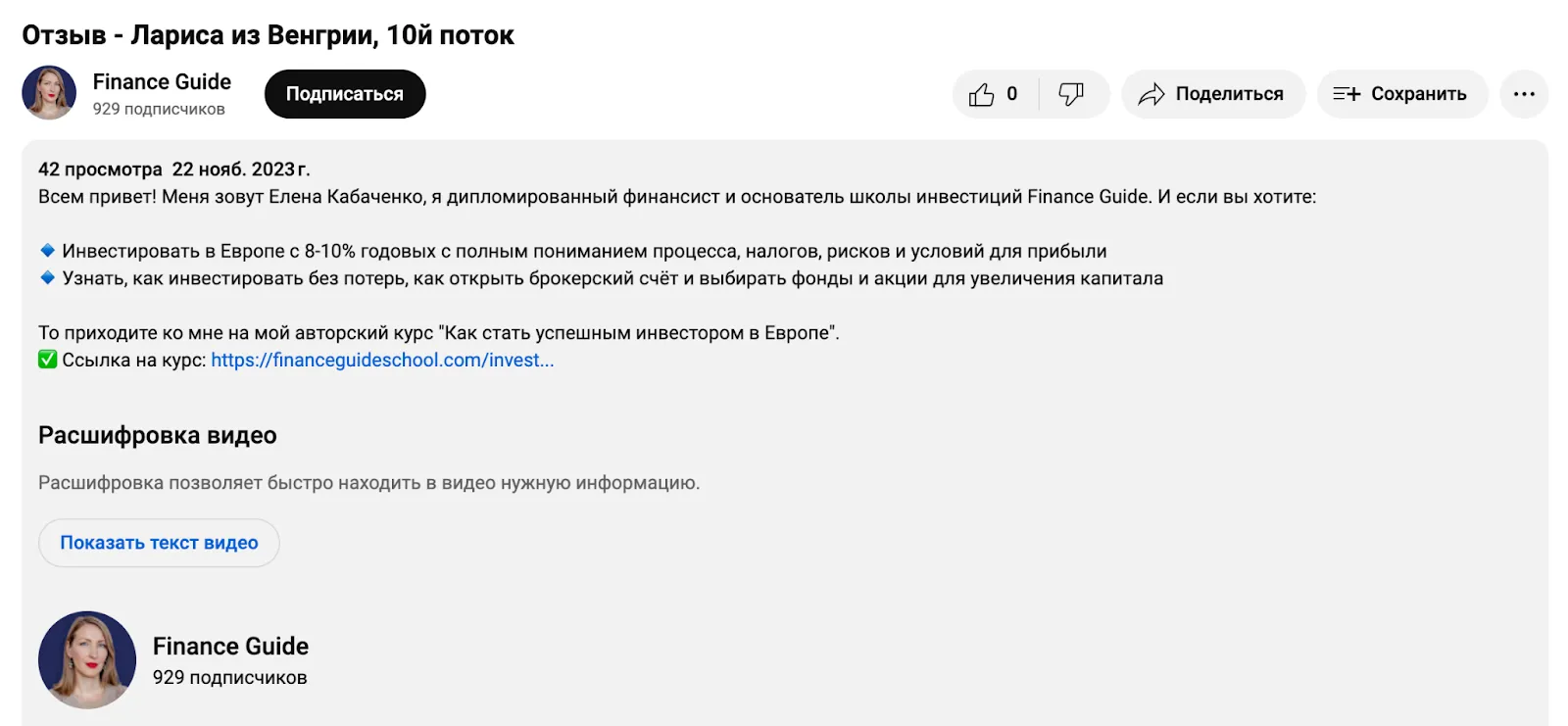Click the То приходите ко мне на мой авторский курс line
The width and height of the screenshot is (1568, 726).
click(x=439, y=333)
